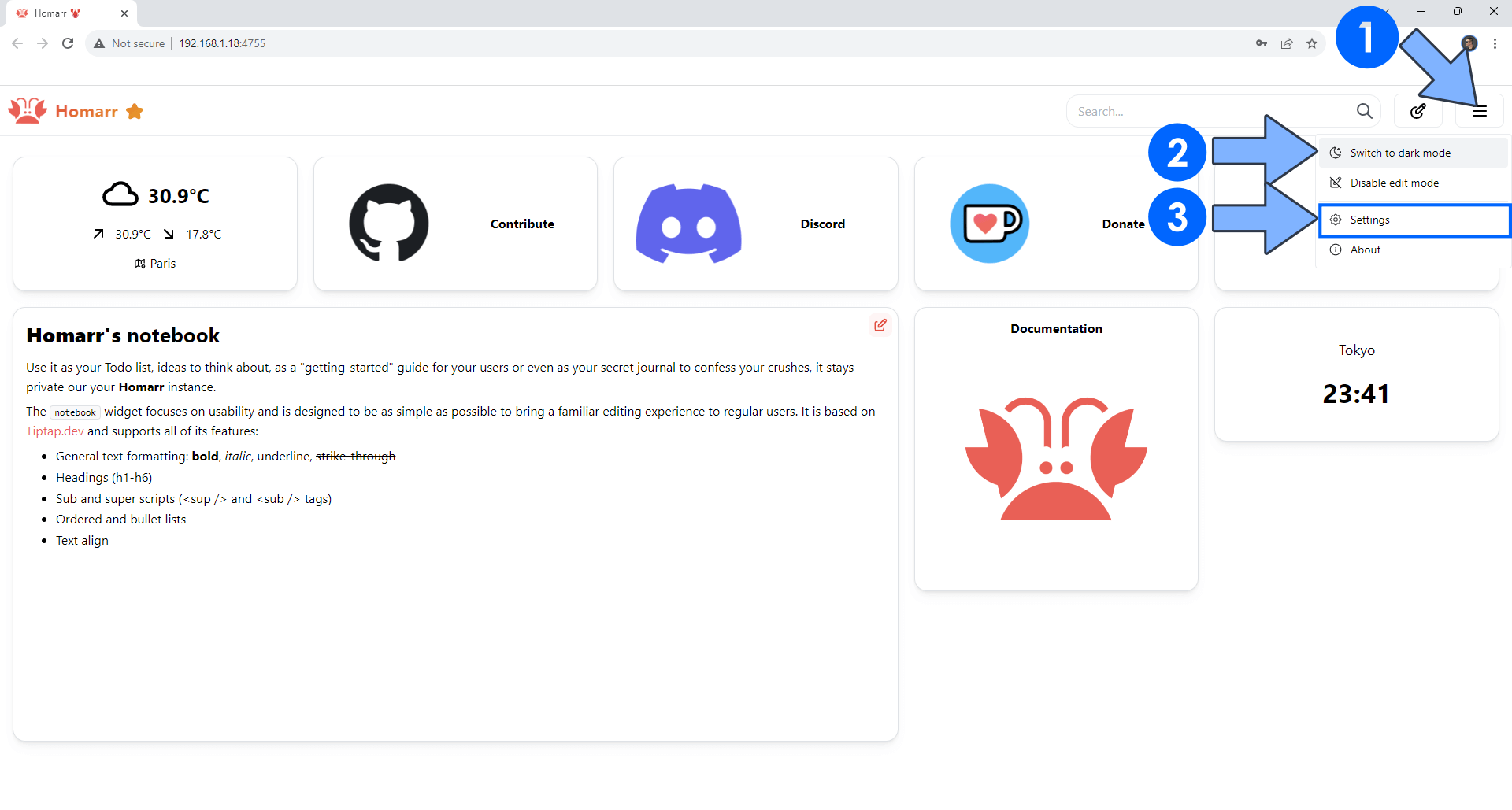Click the weather cloud icon
This screenshot has height=810, width=1512.
coord(120,194)
